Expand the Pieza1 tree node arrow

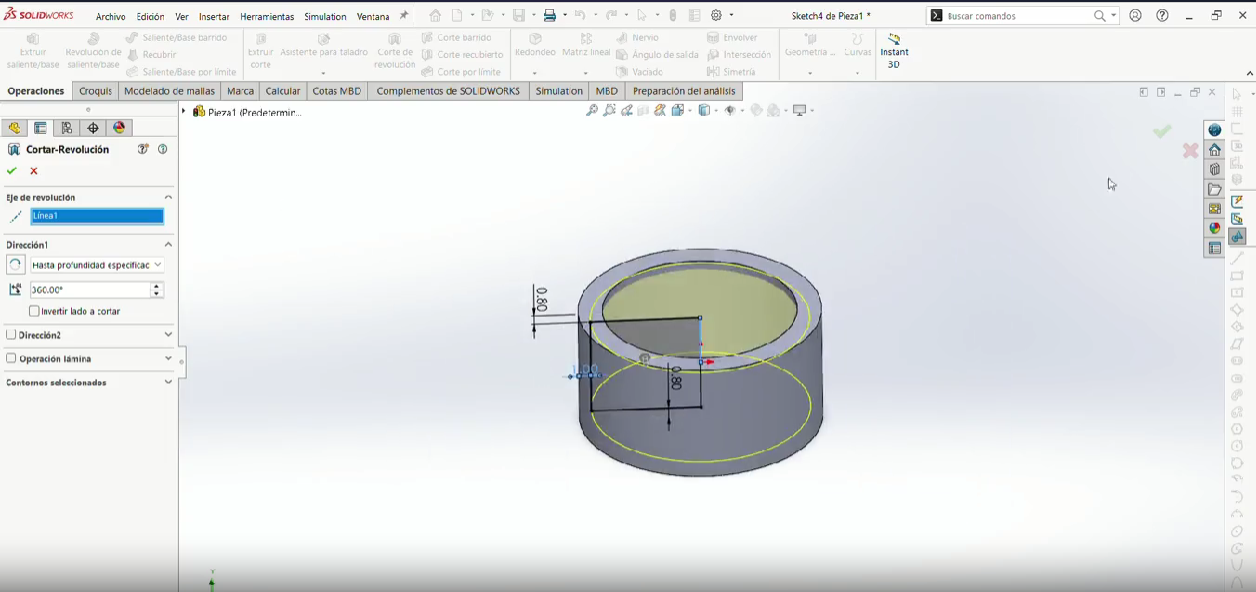pyautogui.click(x=184, y=111)
